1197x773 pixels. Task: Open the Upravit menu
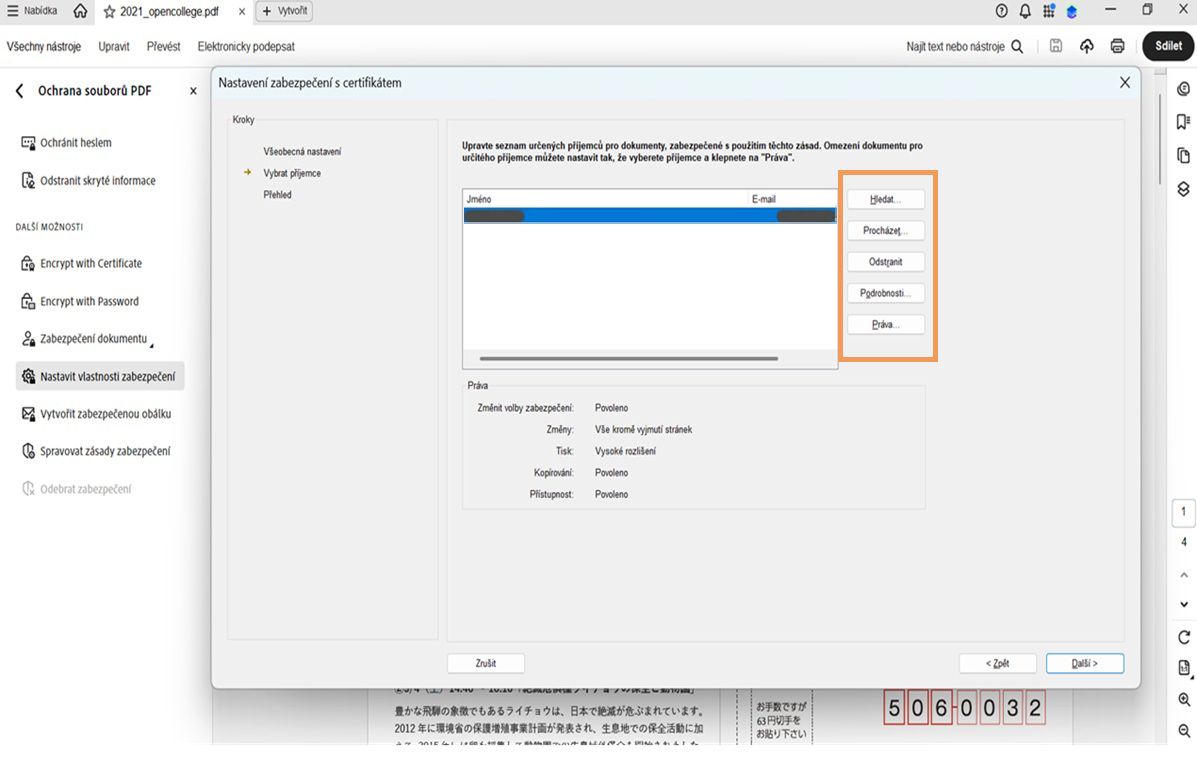click(114, 47)
